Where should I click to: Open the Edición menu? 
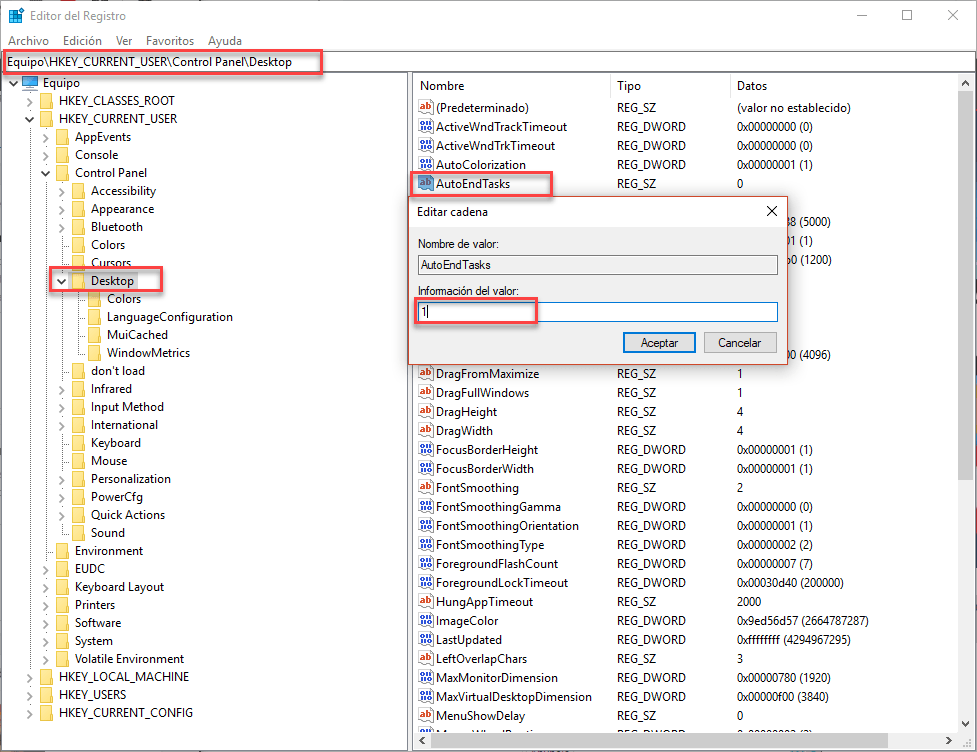[x=82, y=41]
